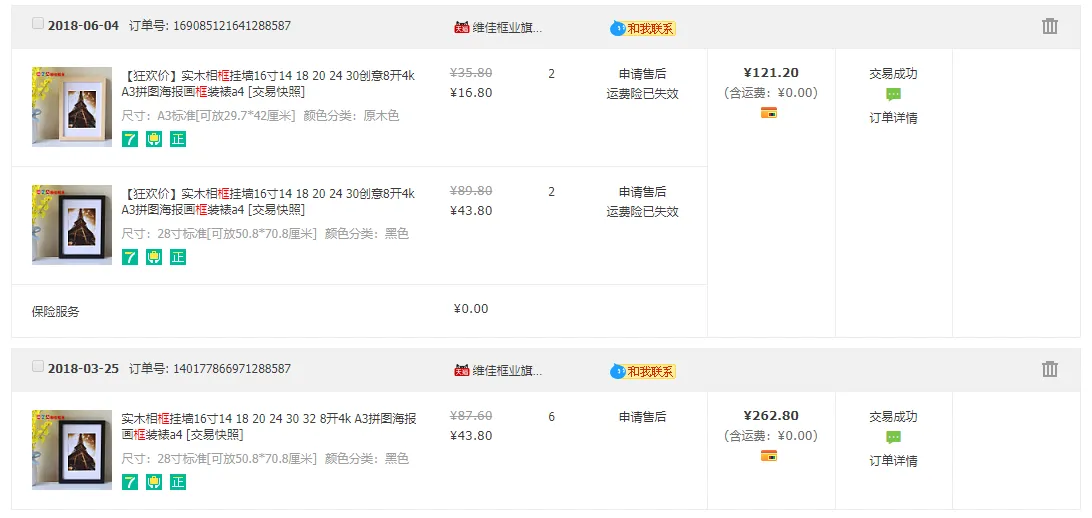This screenshot has width=1092, height=518.
Task: Open 订单详情 for the ¥121.20 order
Action: 893,118
